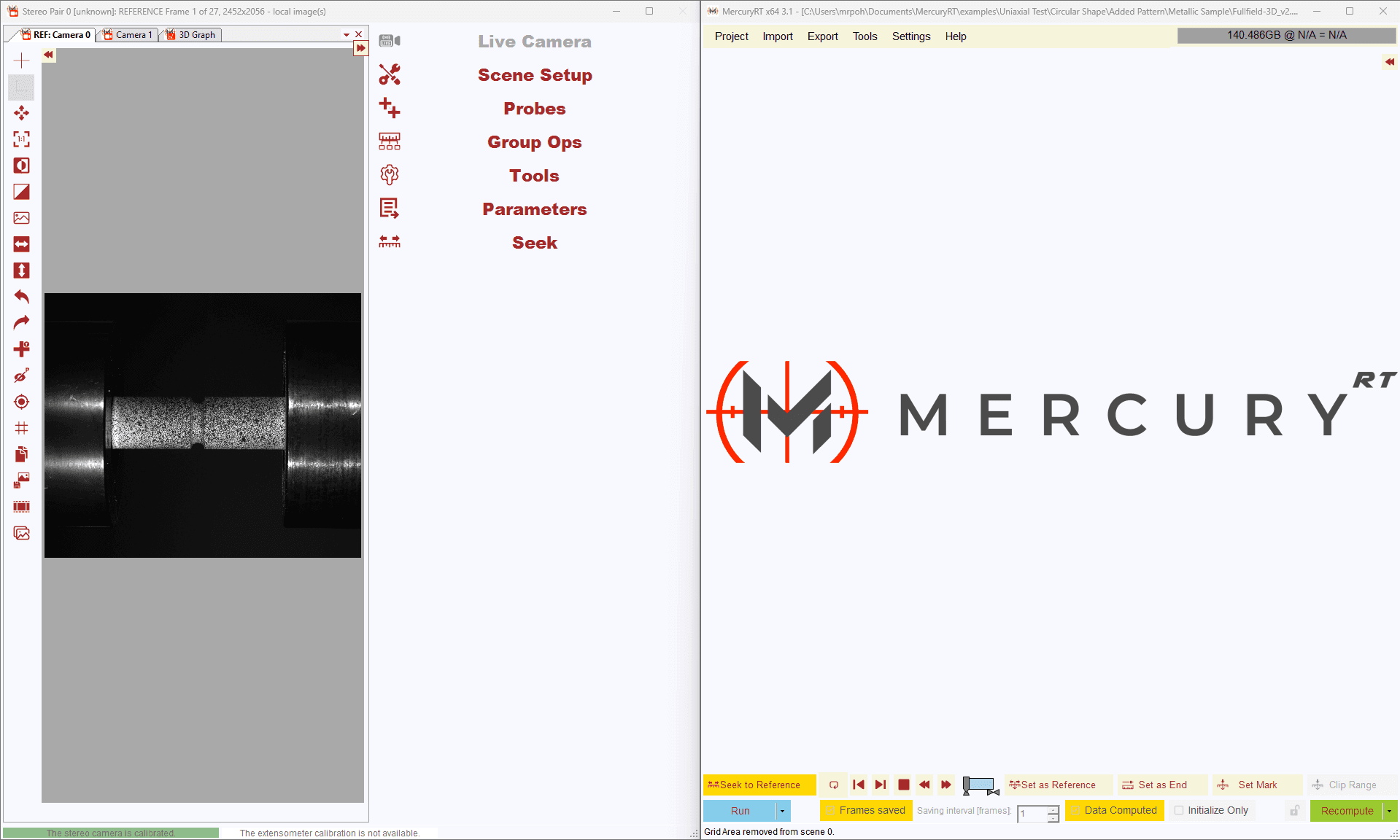1400x840 pixels.
Task: Select the crosshair cursor tool
Action: point(21,61)
